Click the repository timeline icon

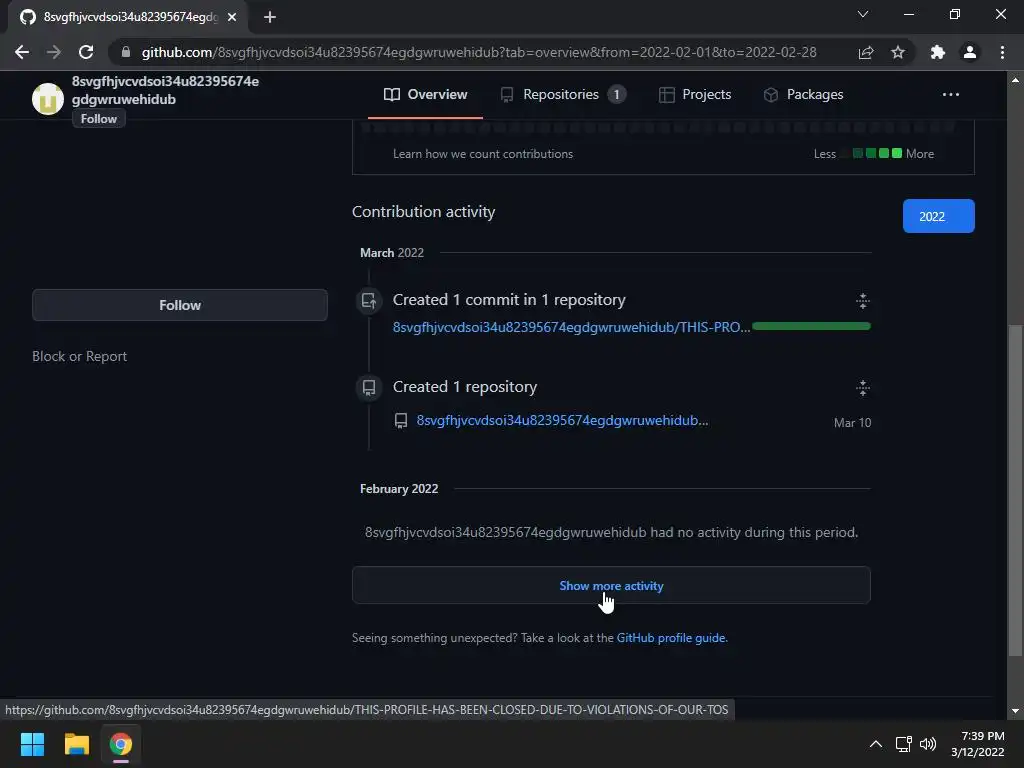369,388
